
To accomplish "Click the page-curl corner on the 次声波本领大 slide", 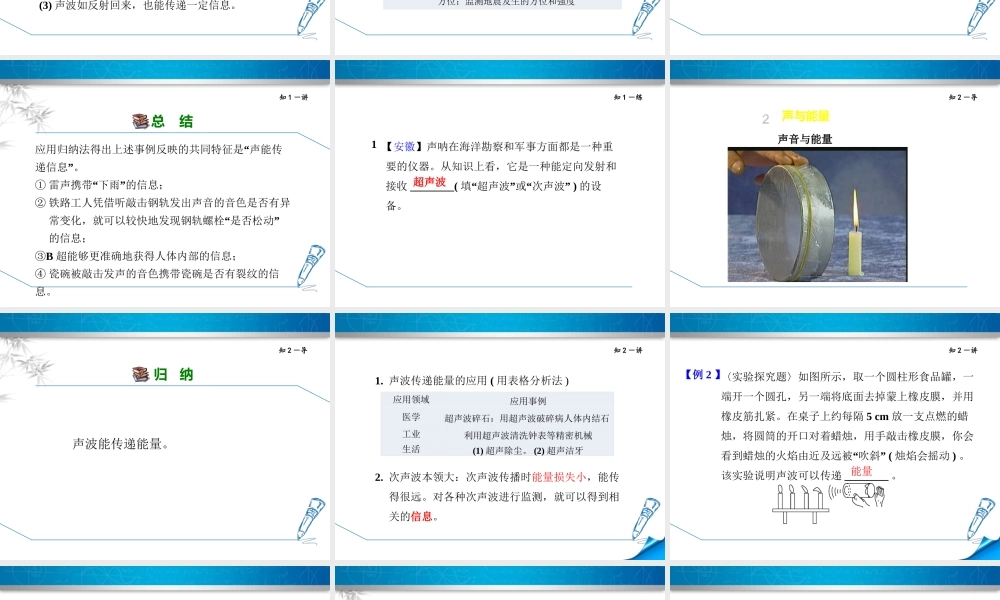I will [647, 549].
